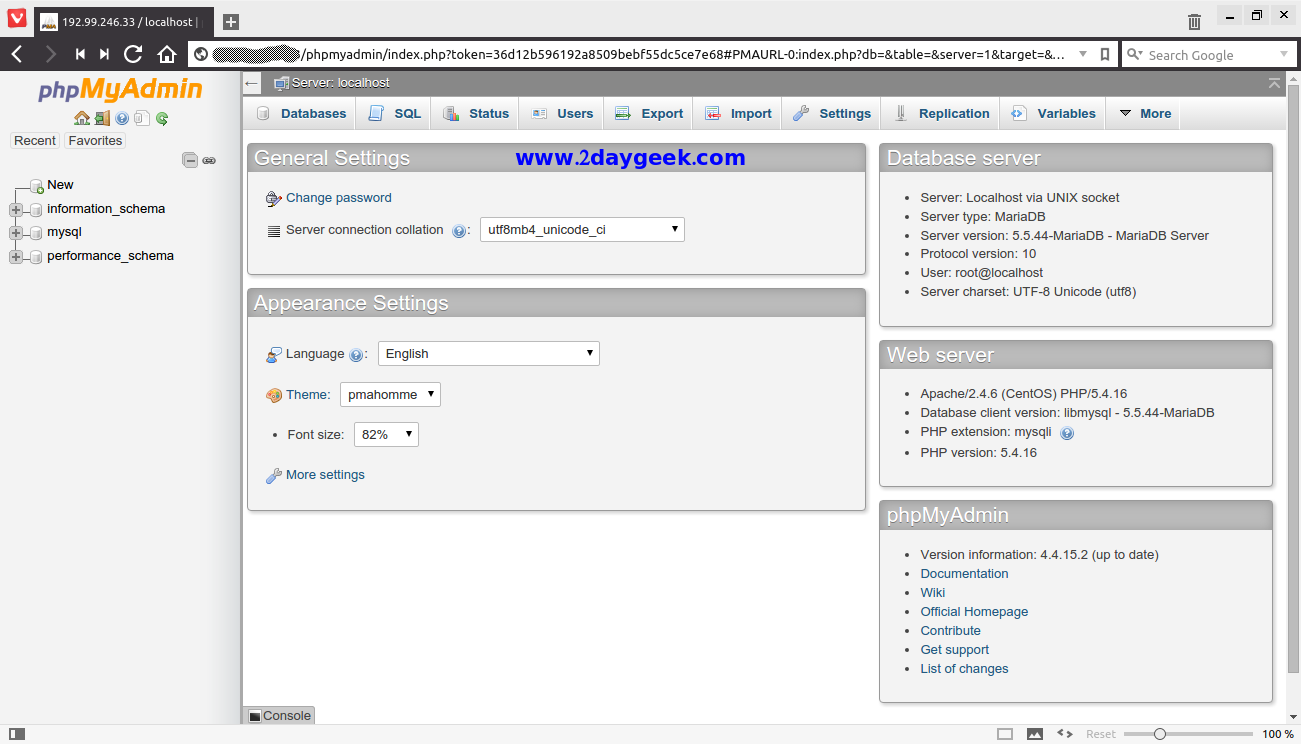Click the fast forward navigation button
The image size is (1301, 744).
[x=104, y=54]
